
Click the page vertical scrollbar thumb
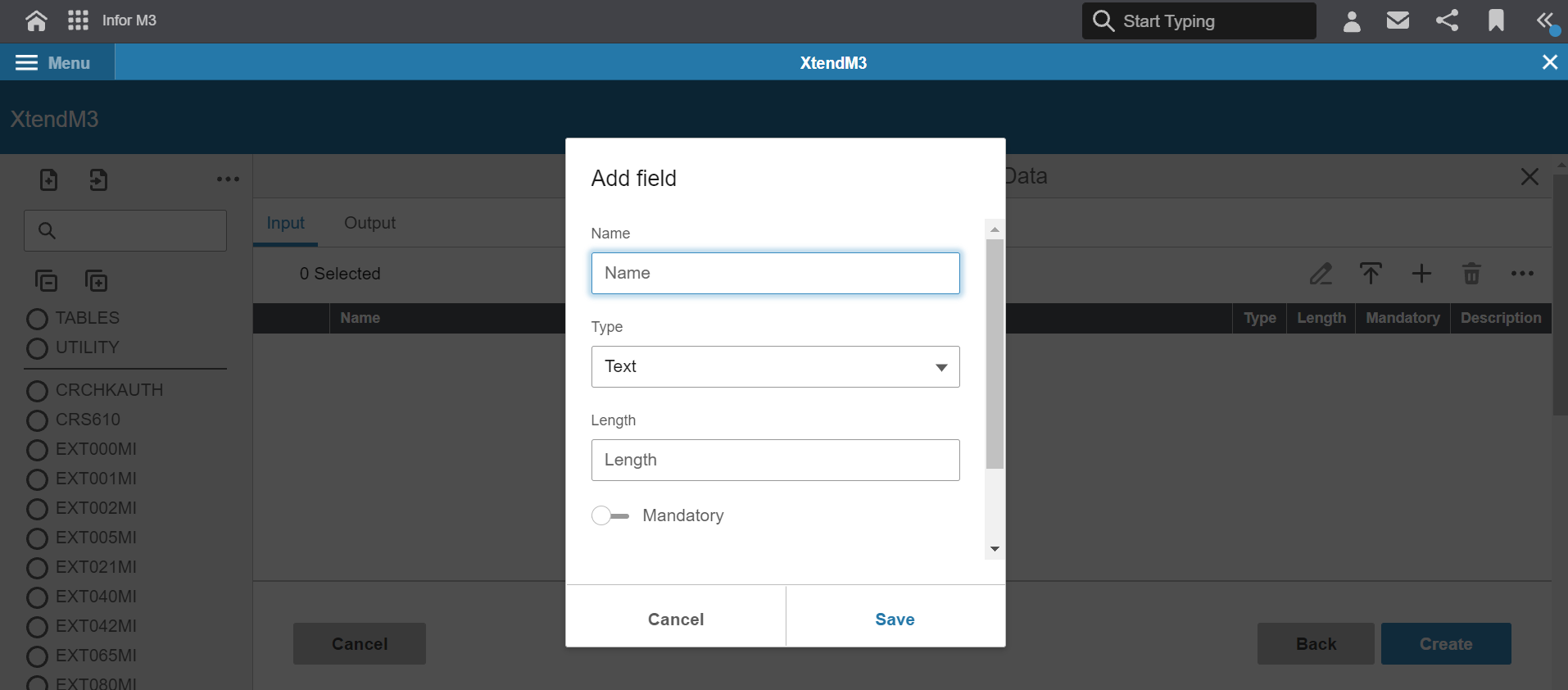1560,293
